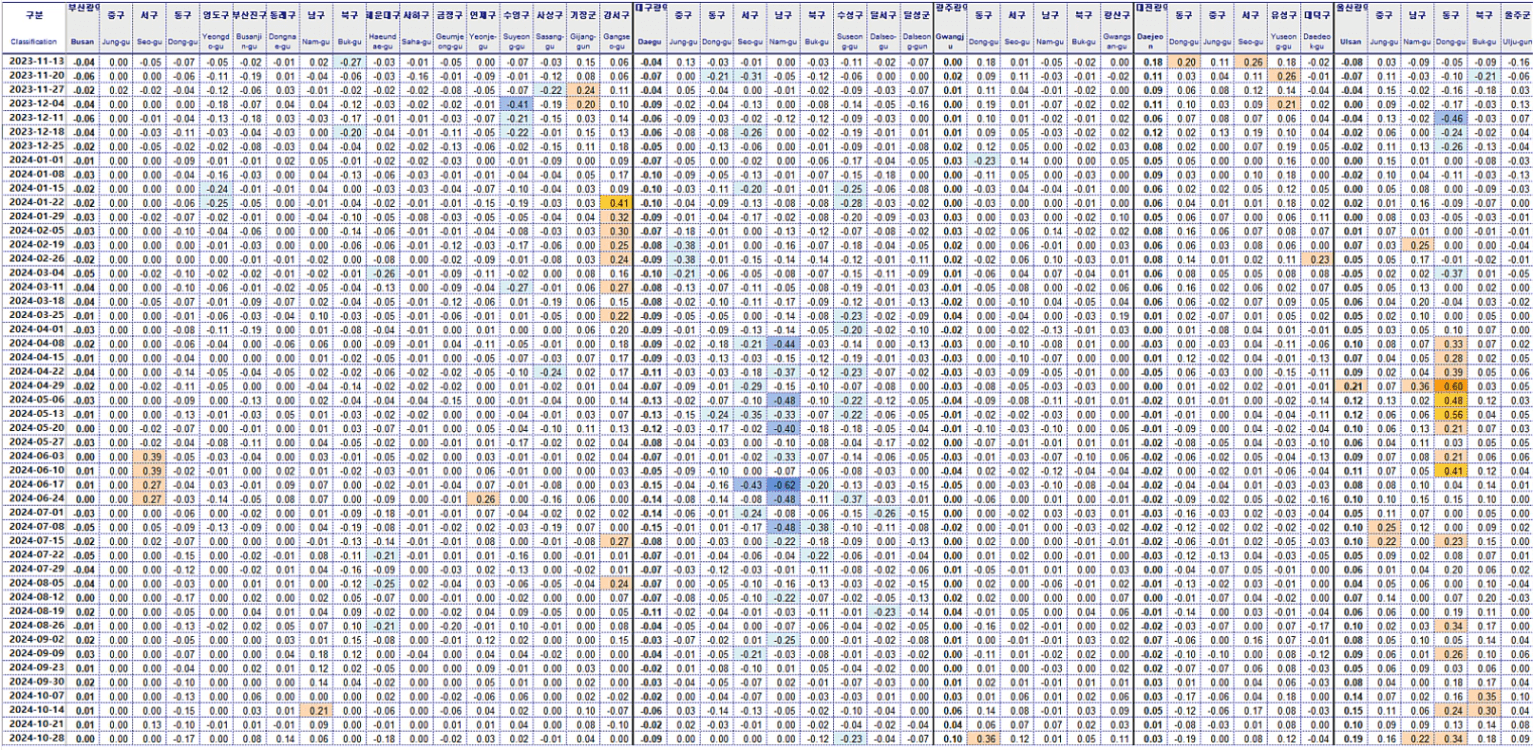
Task: Click the 2023-11-27 date row label
Action: pyautogui.click(x=33, y=89)
